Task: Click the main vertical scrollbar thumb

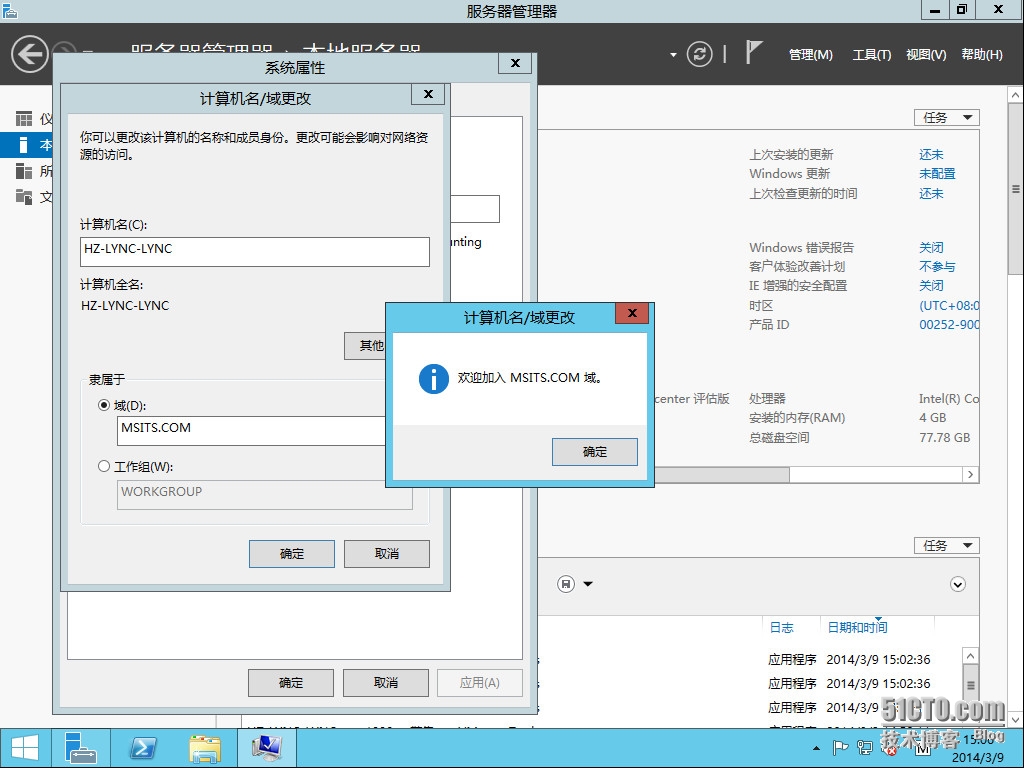Action: [1016, 189]
